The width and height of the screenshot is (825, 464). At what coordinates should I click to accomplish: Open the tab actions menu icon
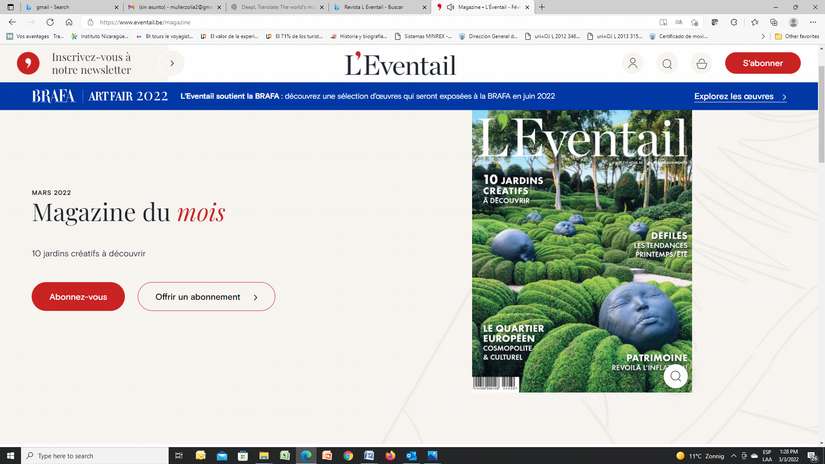pyautogui.click(x=10, y=7)
